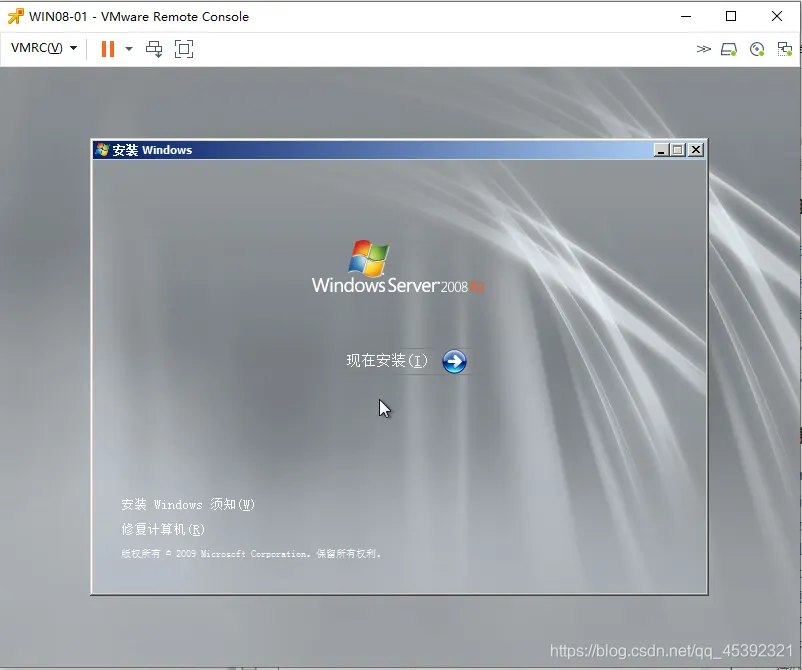Close the VMware Remote Console window
The image size is (802, 670).
776,16
